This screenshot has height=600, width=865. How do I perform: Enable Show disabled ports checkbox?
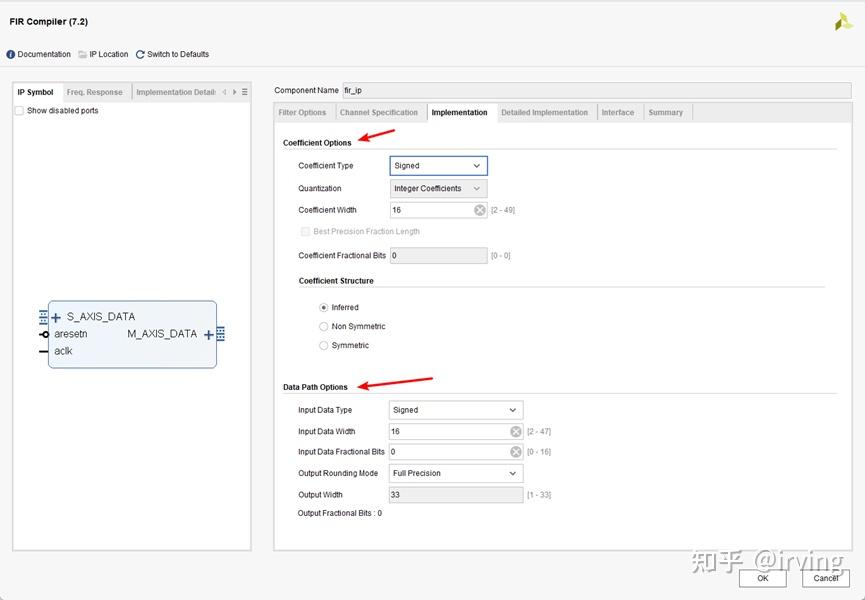click(x=19, y=110)
